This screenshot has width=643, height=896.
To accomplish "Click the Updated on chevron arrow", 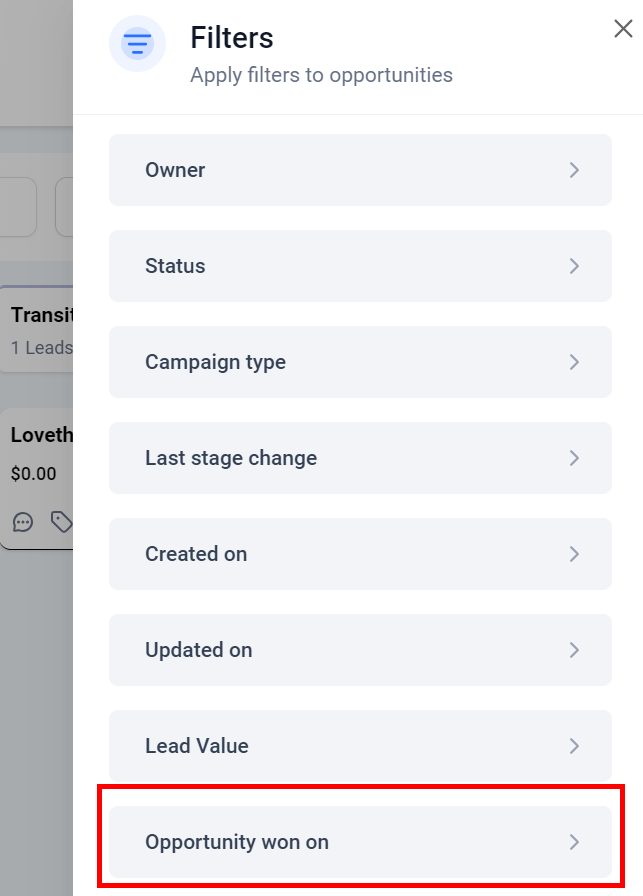I will (574, 650).
